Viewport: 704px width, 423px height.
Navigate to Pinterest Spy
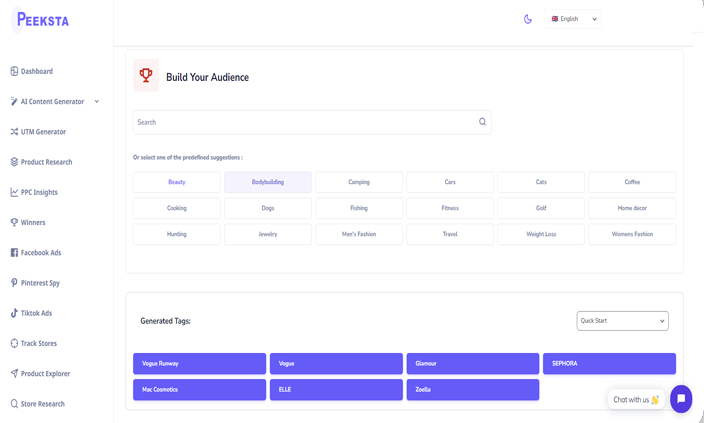[x=40, y=283]
